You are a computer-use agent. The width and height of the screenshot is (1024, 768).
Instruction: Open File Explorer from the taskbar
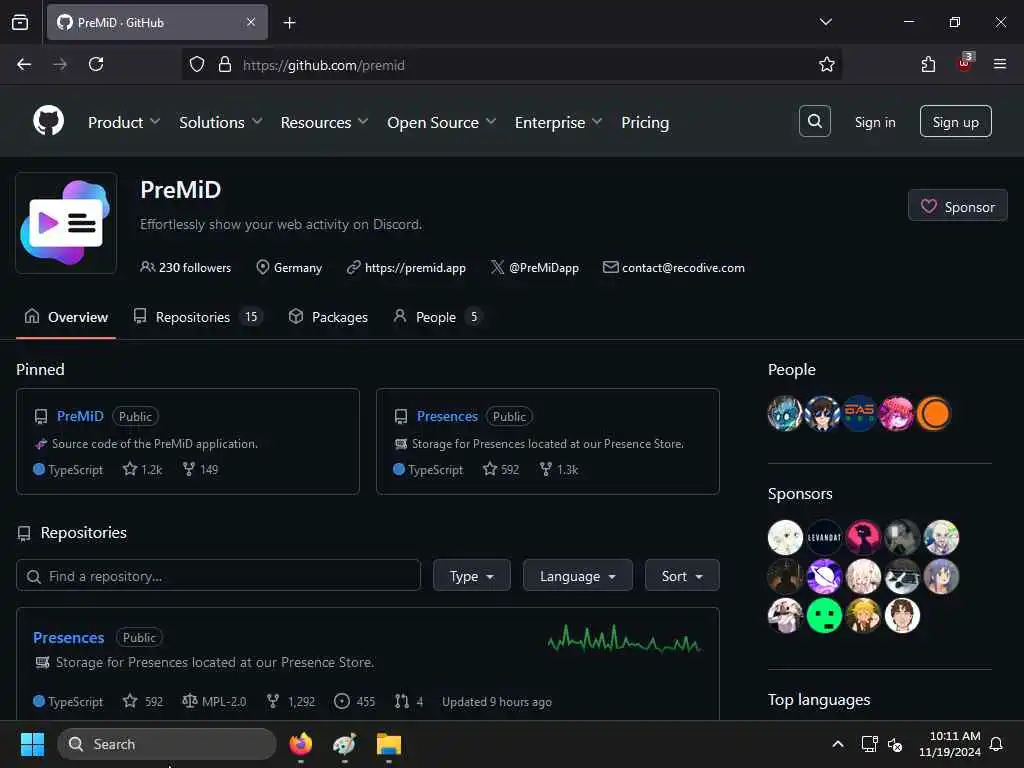click(389, 744)
